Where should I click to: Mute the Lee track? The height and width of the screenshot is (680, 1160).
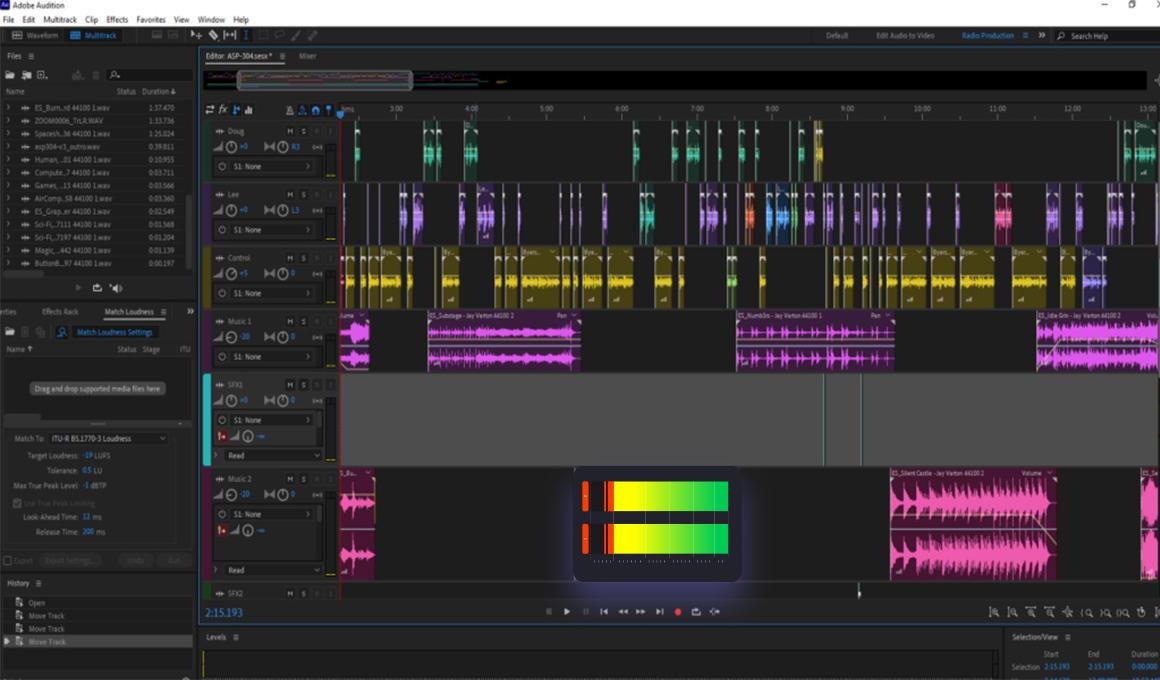coord(290,195)
